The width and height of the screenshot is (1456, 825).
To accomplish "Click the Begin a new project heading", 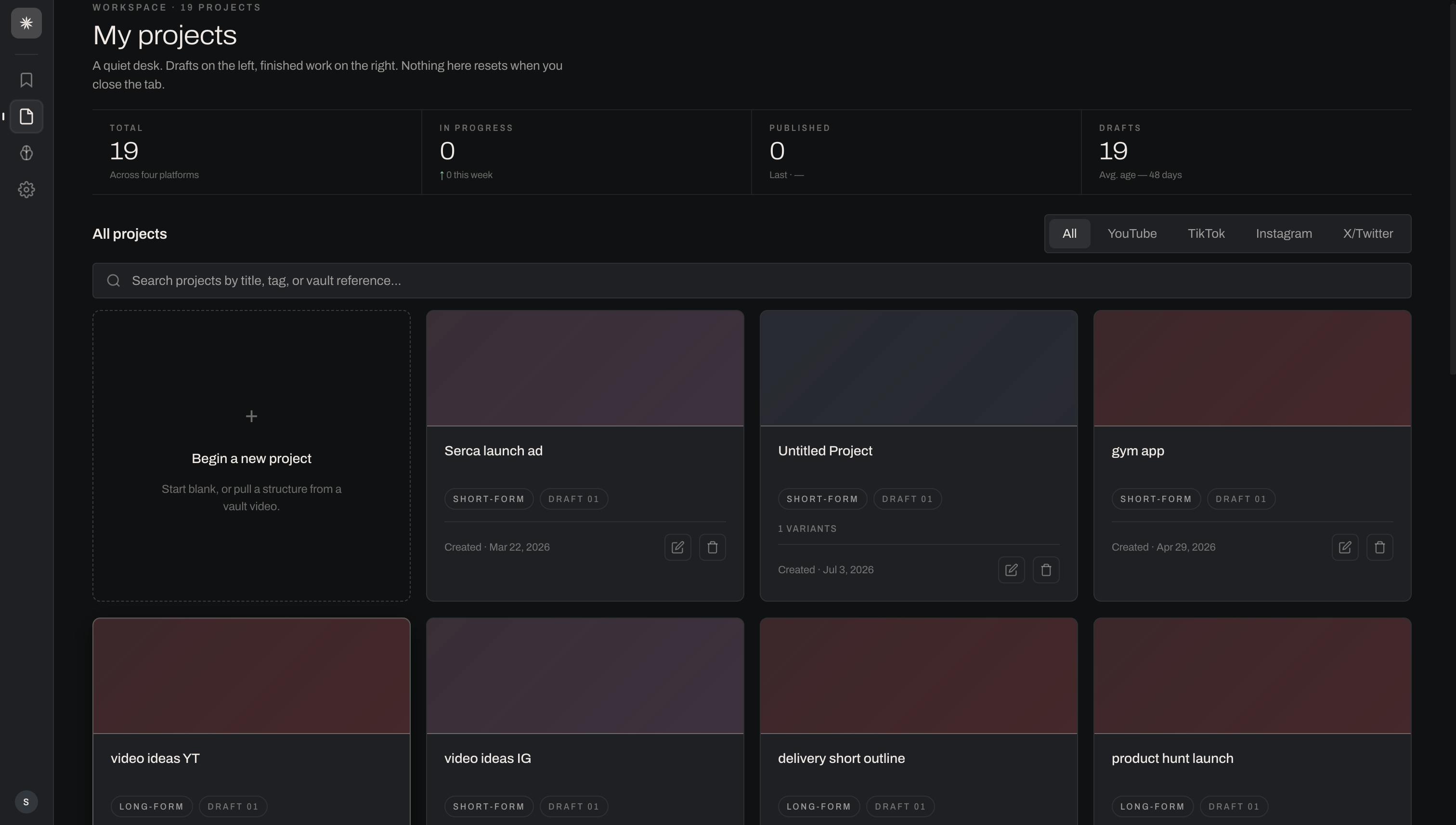I will 251,458.
